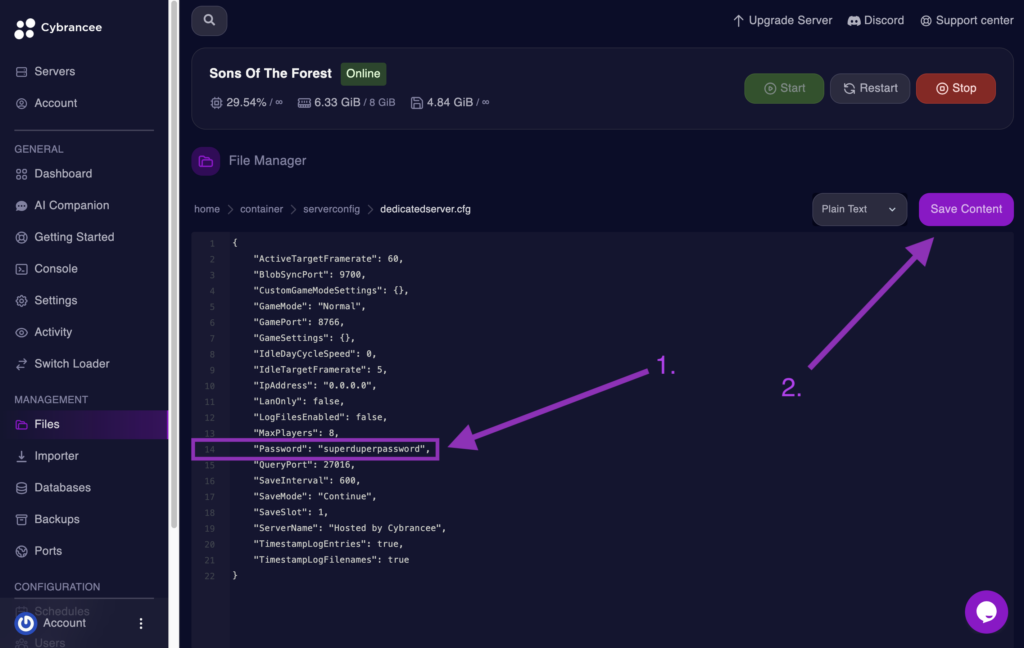Click the Ports globe icon
The width and height of the screenshot is (1024, 648).
22,551
